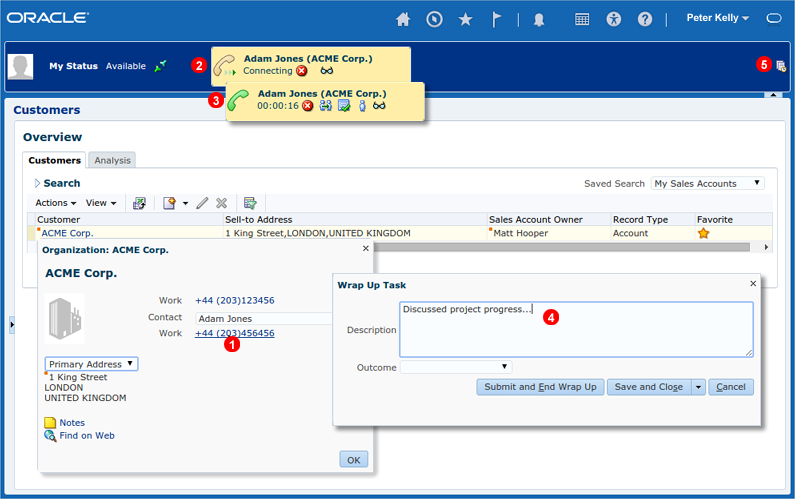Export customers table to Excel
Viewport: 795px width, 499px height.
139,203
